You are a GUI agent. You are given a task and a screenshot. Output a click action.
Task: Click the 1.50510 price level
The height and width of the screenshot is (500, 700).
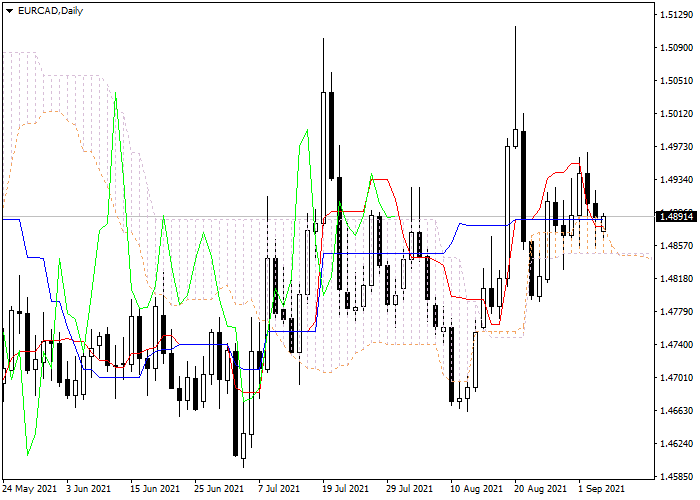pos(676,81)
